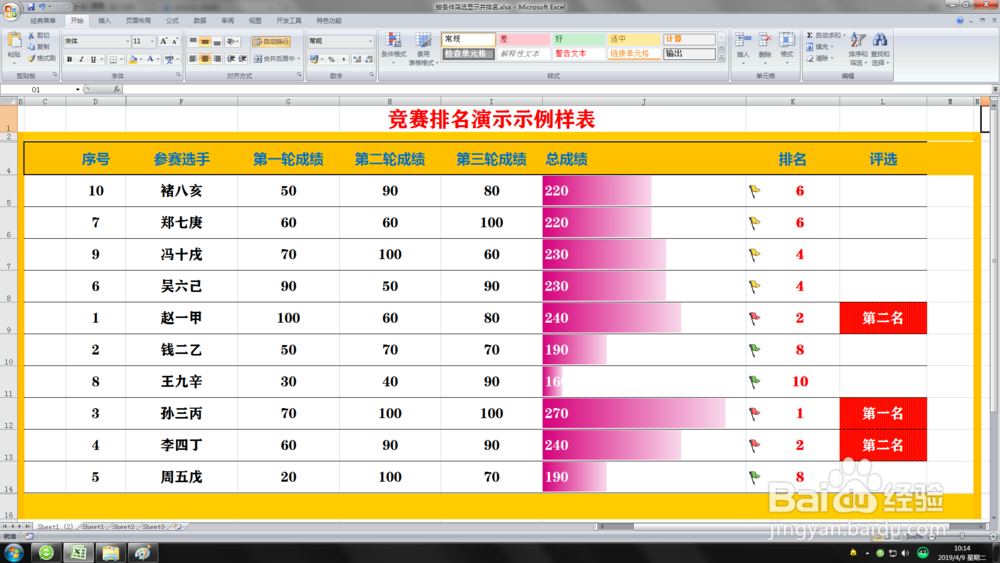Viewport: 1000px width, 563px height.
Task: Toggle bold formatting
Action: 70,59
